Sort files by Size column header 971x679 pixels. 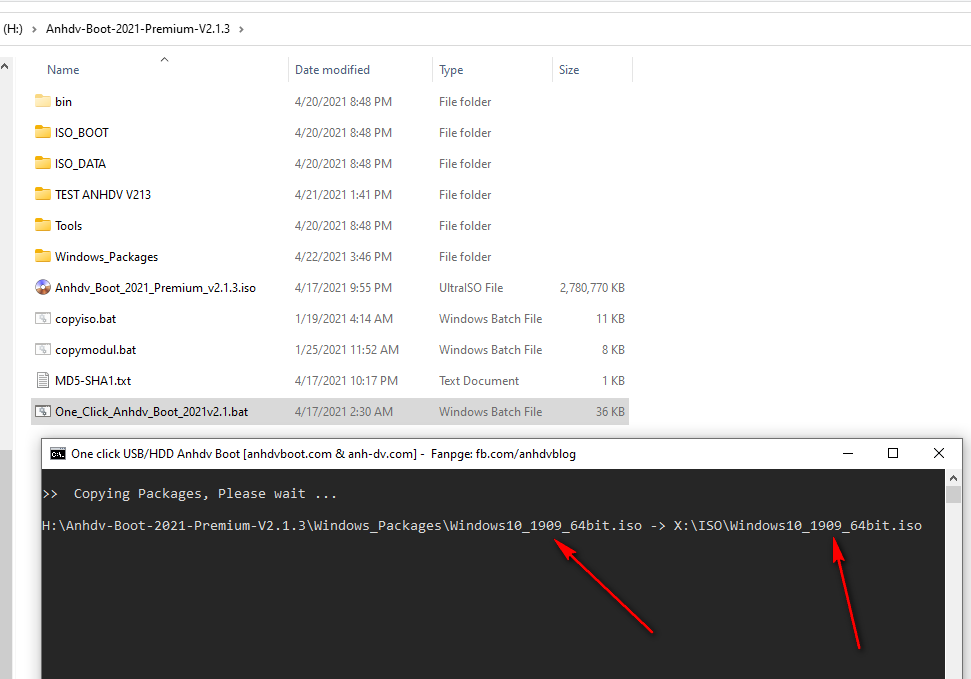[569, 69]
